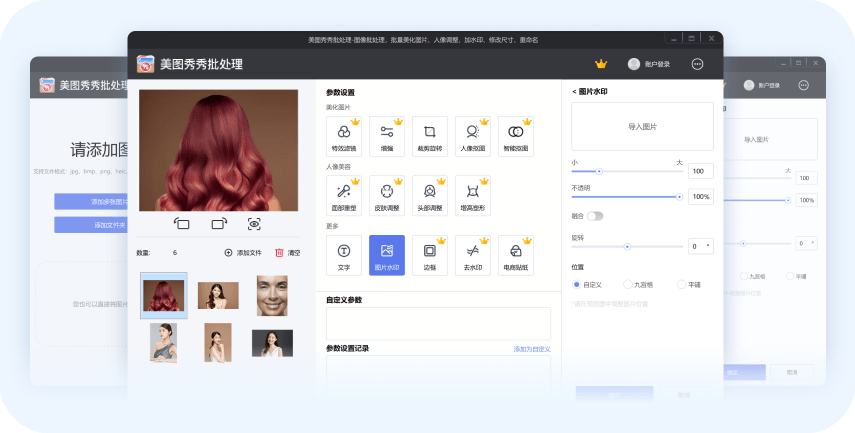Click the 不透明 opacity slider
This screenshot has height=433, width=855.
627,197
